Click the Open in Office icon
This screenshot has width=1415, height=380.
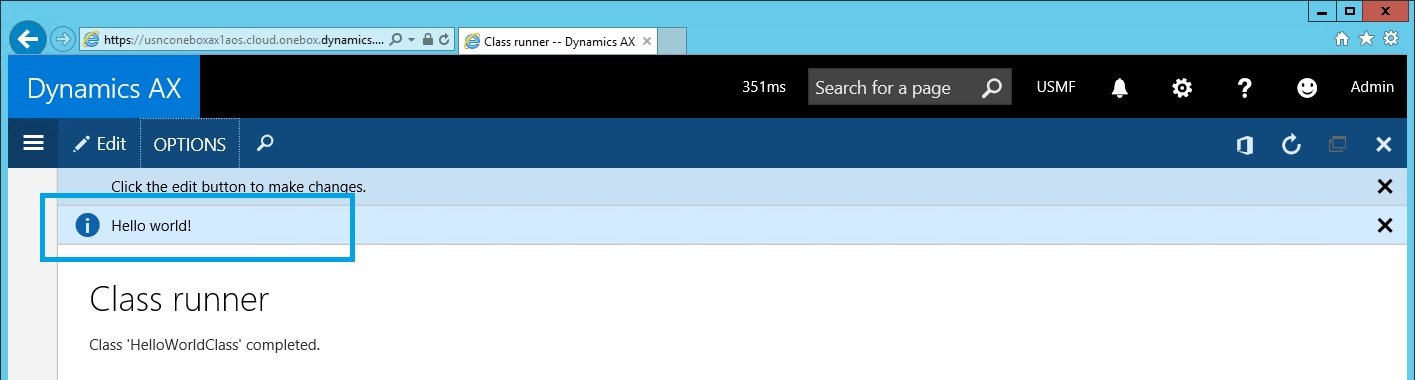[x=1245, y=145]
